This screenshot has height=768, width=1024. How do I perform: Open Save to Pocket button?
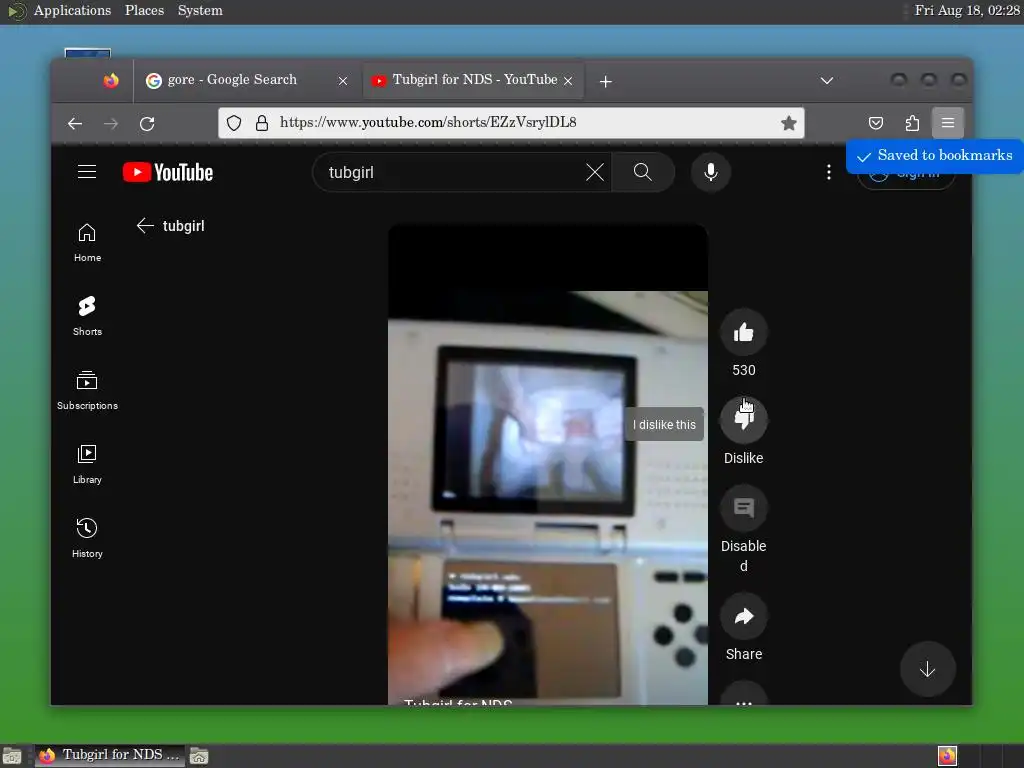coord(876,123)
